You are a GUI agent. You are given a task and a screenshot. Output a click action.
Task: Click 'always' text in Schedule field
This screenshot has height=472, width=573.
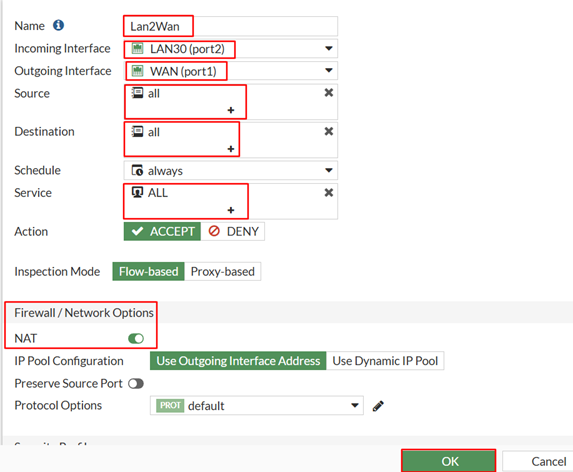click(x=165, y=171)
